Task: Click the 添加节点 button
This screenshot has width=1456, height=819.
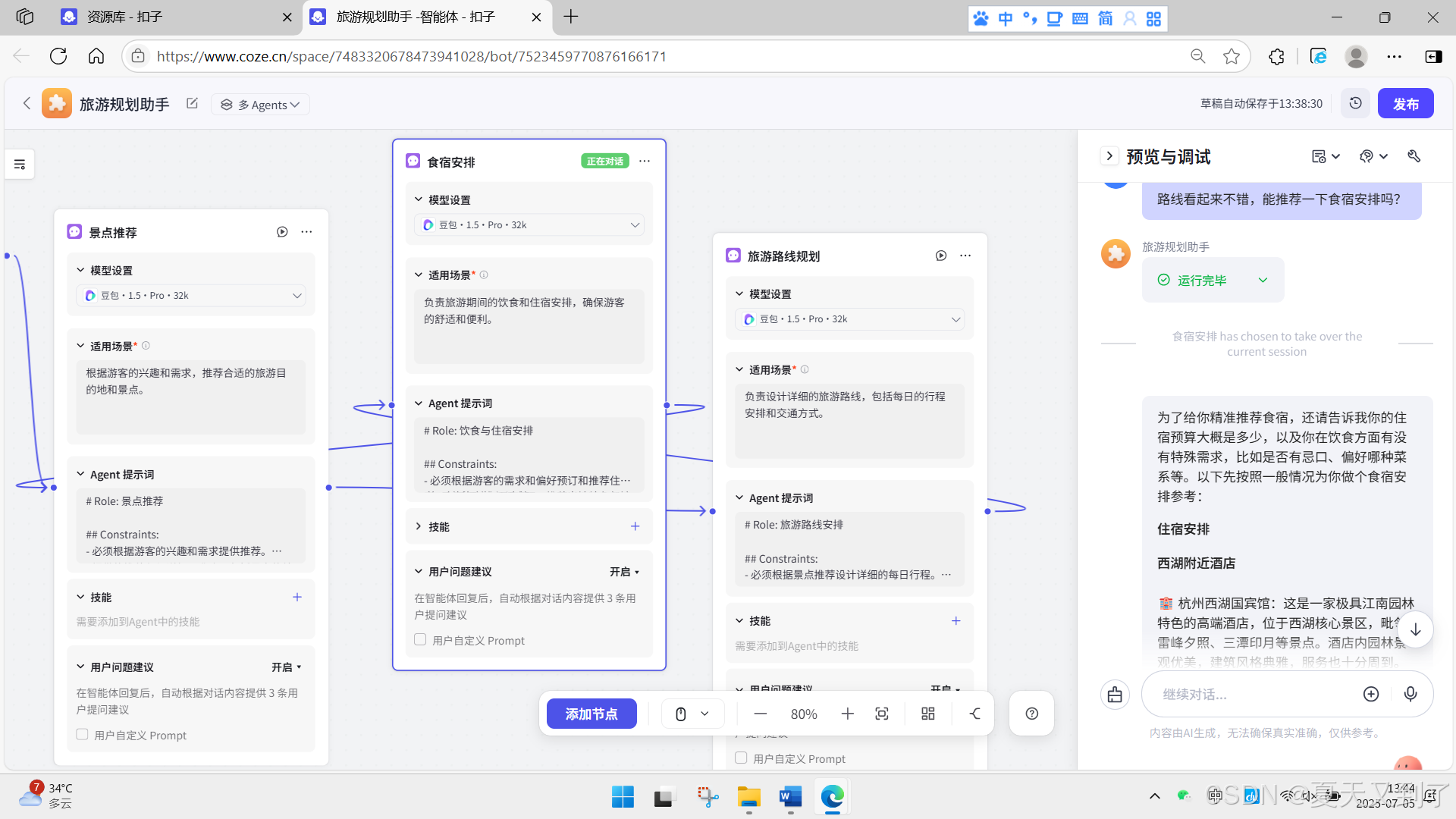Action: click(591, 714)
